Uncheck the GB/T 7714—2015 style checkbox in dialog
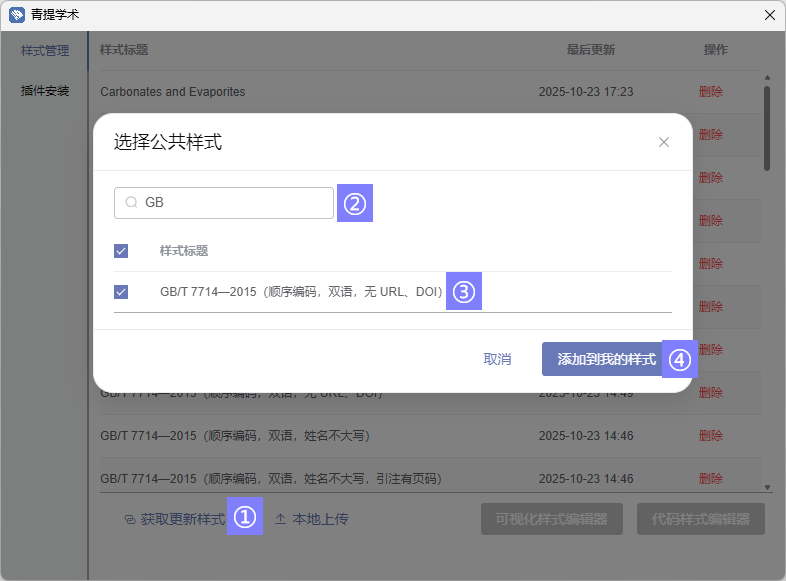786x581 pixels. [121, 292]
